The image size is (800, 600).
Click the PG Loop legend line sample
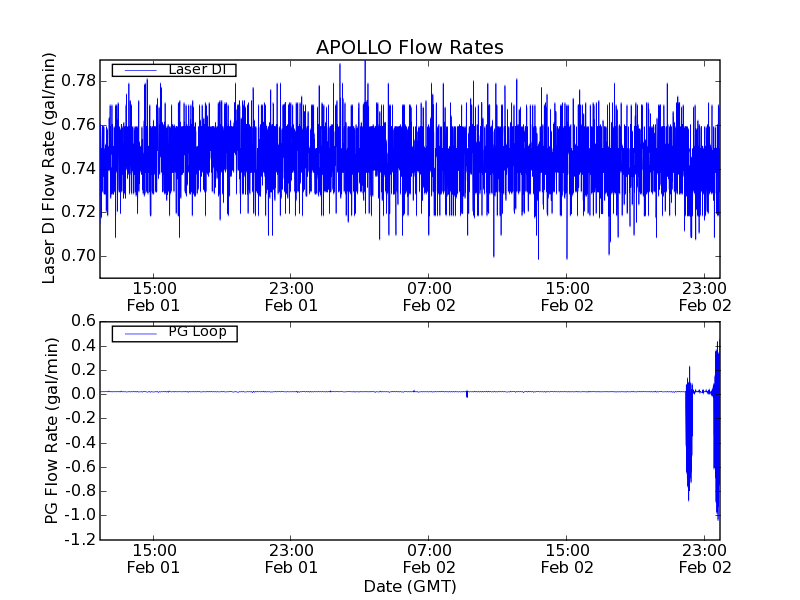tap(141, 334)
